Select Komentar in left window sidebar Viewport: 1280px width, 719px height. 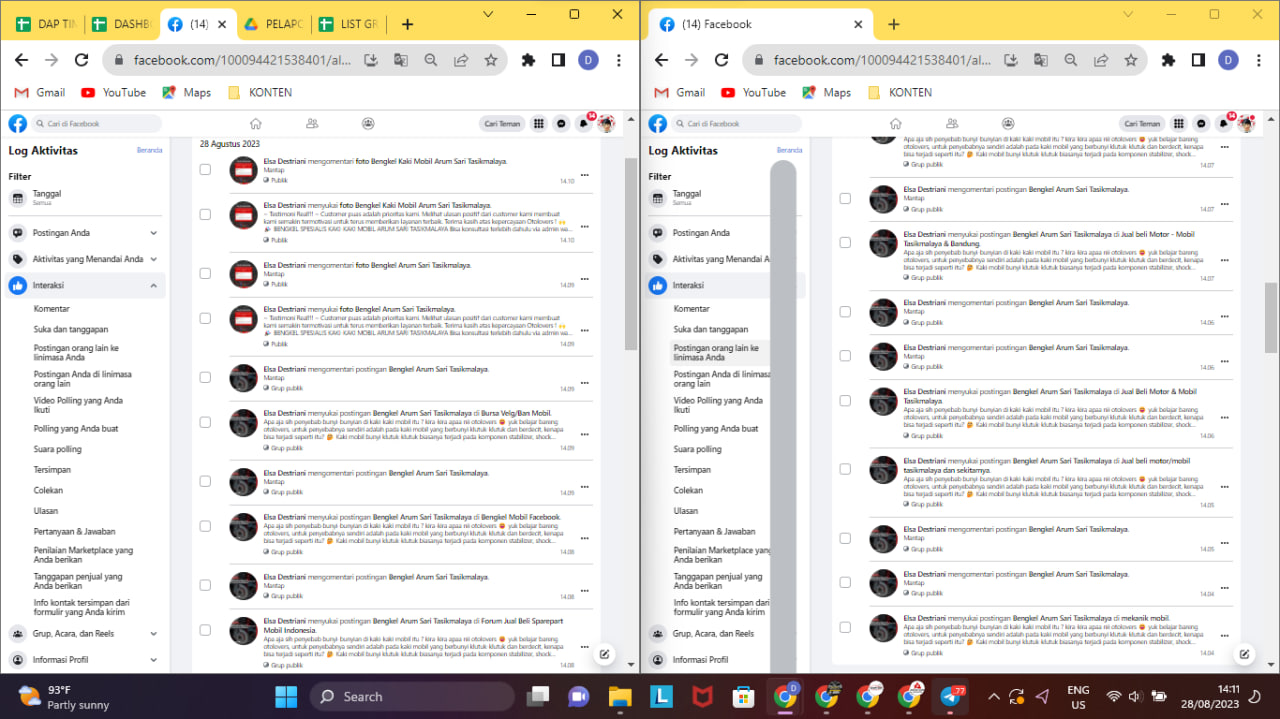52,309
